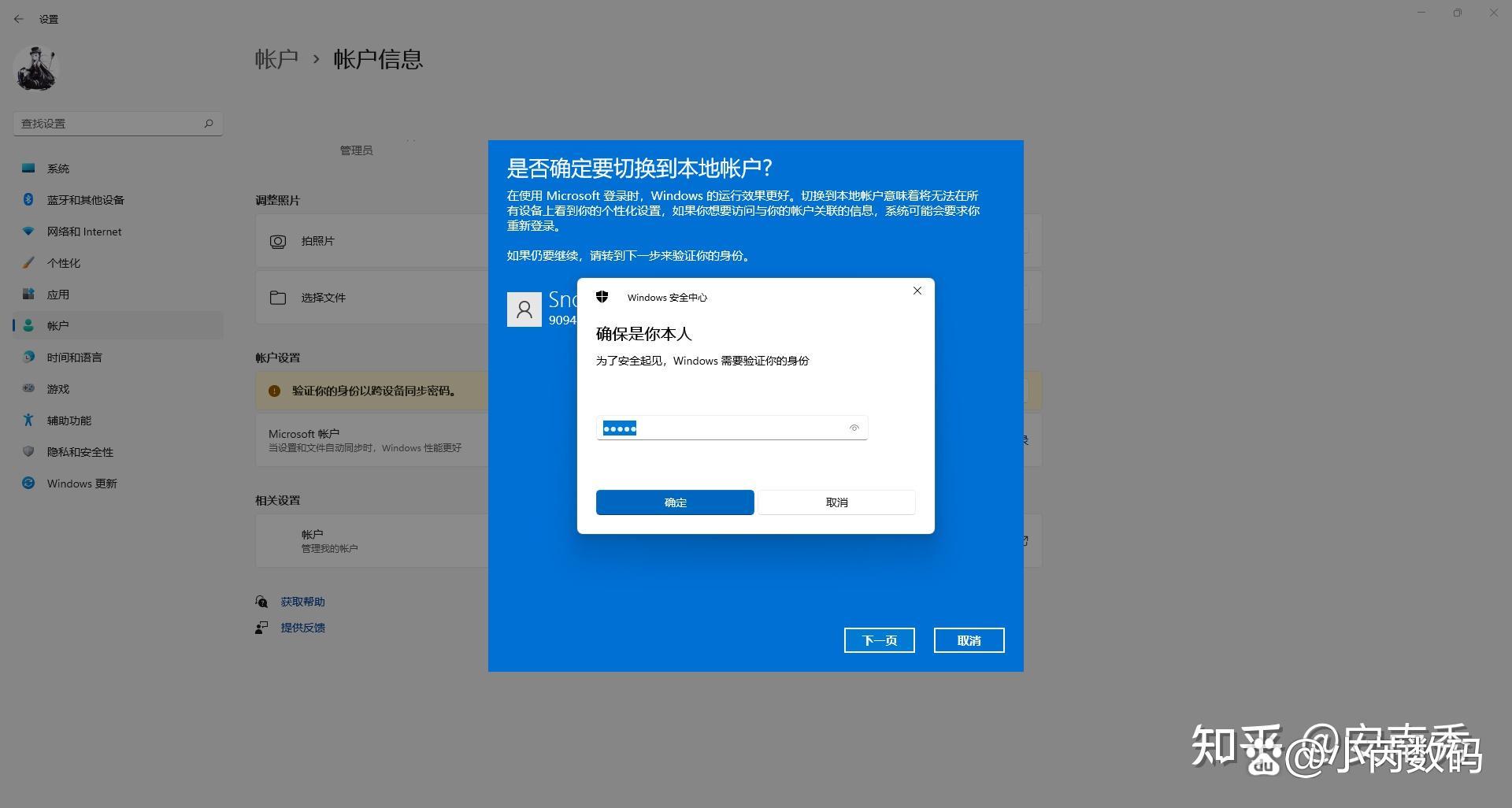Focus the PIN password input field
The image size is (1512, 808).
coord(732,428)
